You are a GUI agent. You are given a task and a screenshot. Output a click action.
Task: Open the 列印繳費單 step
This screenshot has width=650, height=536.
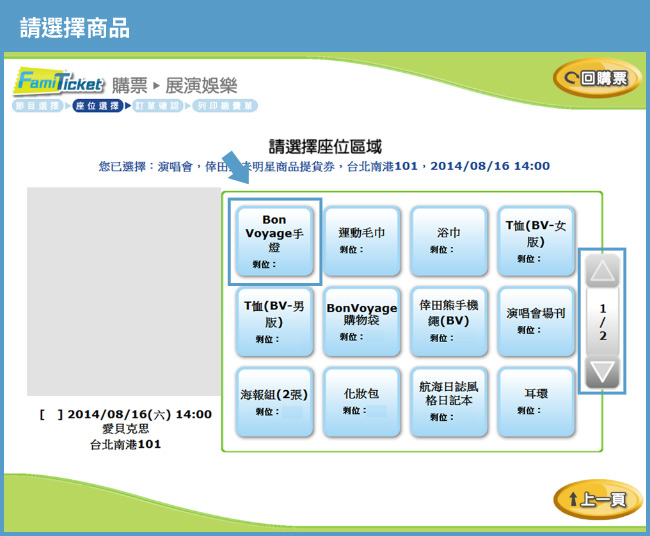click(x=225, y=106)
